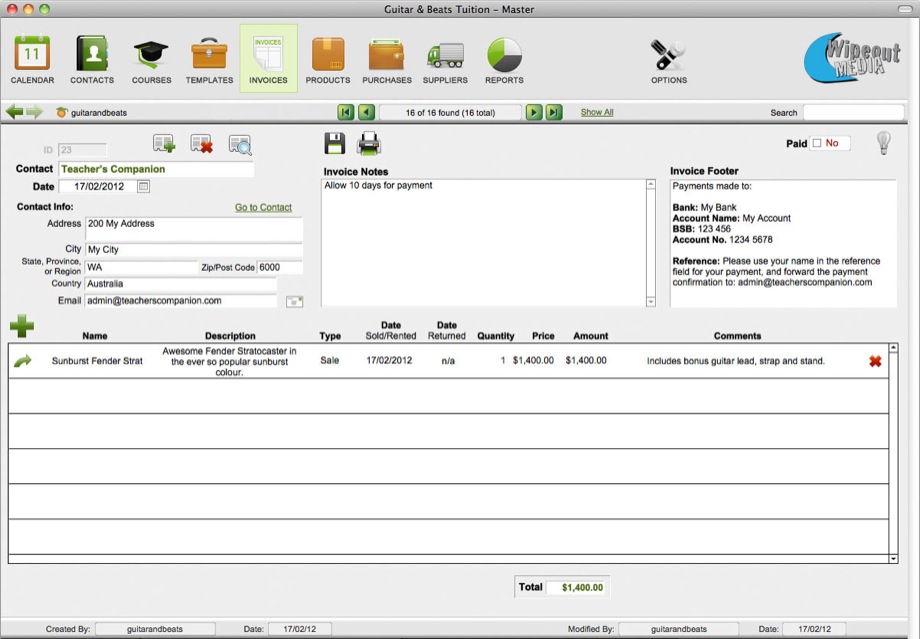Open the date picker calendar icon
Viewport: 920px width, 639px height.
[144, 187]
